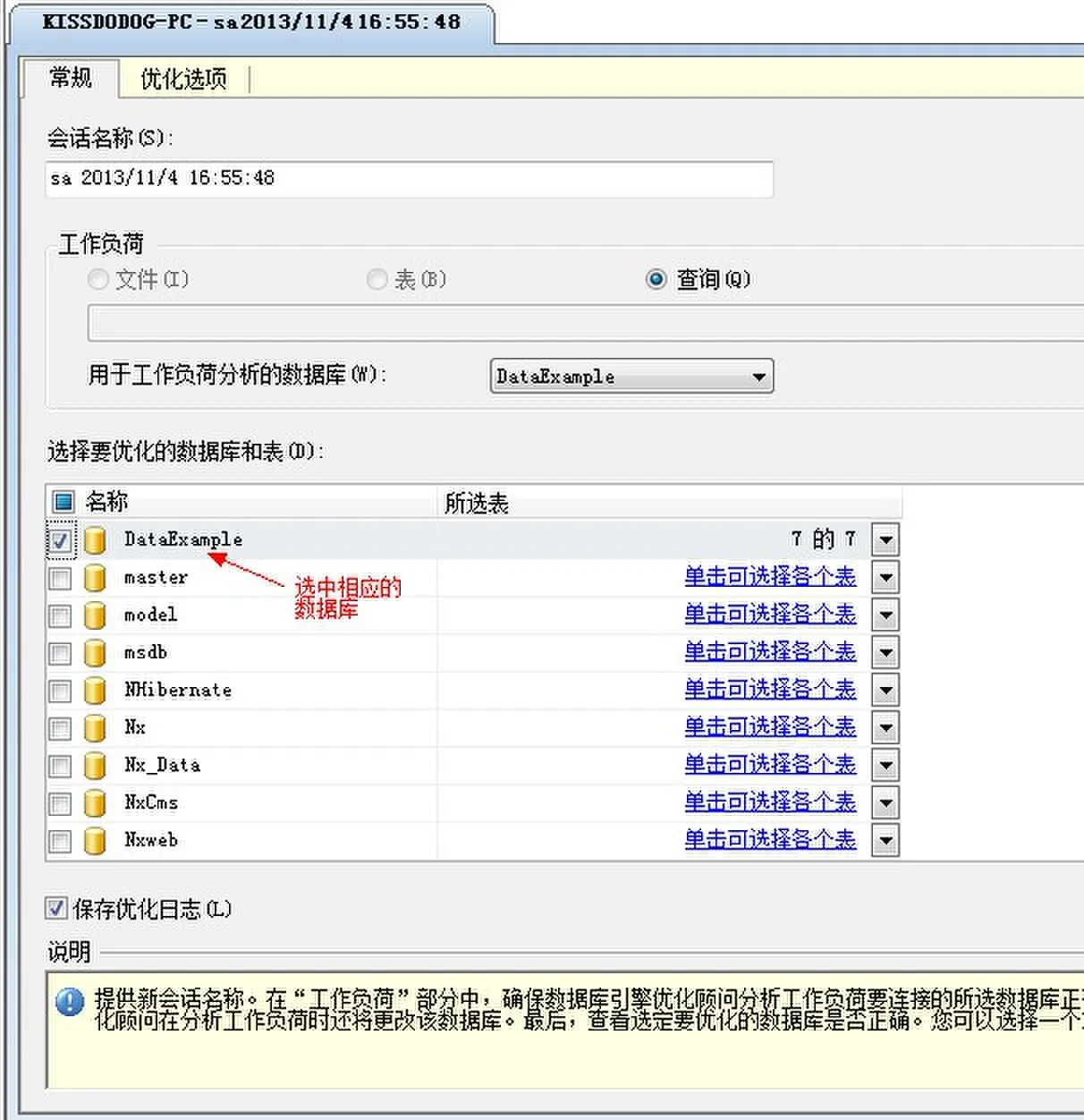Open table dropdown arrow for master row
Image resolution: width=1084 pixels, height=1120 pixels.
[885, 577]
